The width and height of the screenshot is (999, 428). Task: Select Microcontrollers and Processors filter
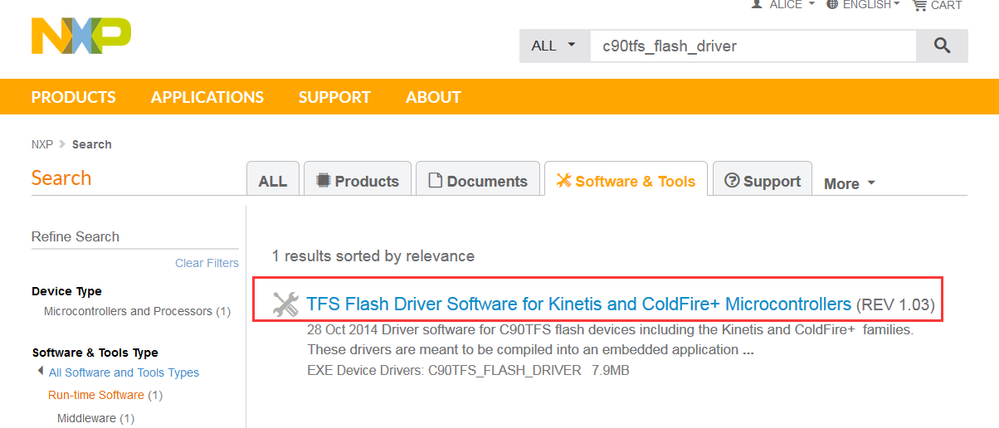coord(137,311)
